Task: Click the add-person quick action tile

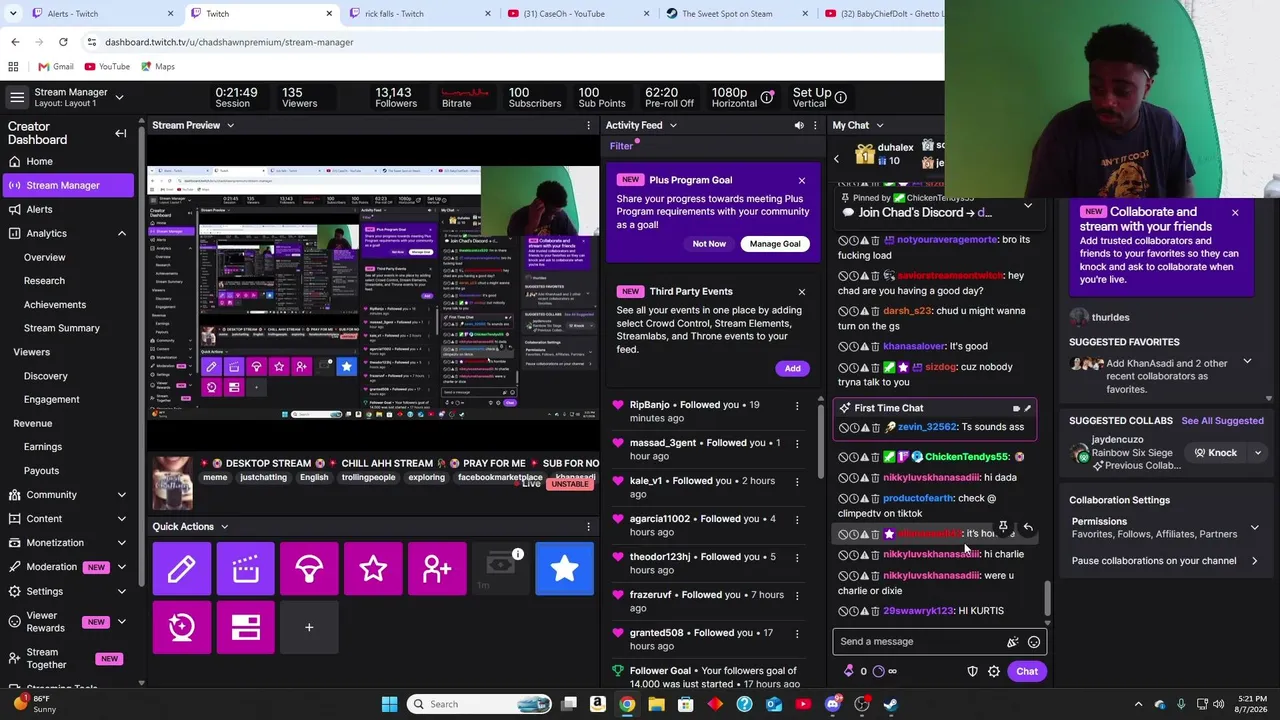Action: pyautogui.click(x=437, y=568)
